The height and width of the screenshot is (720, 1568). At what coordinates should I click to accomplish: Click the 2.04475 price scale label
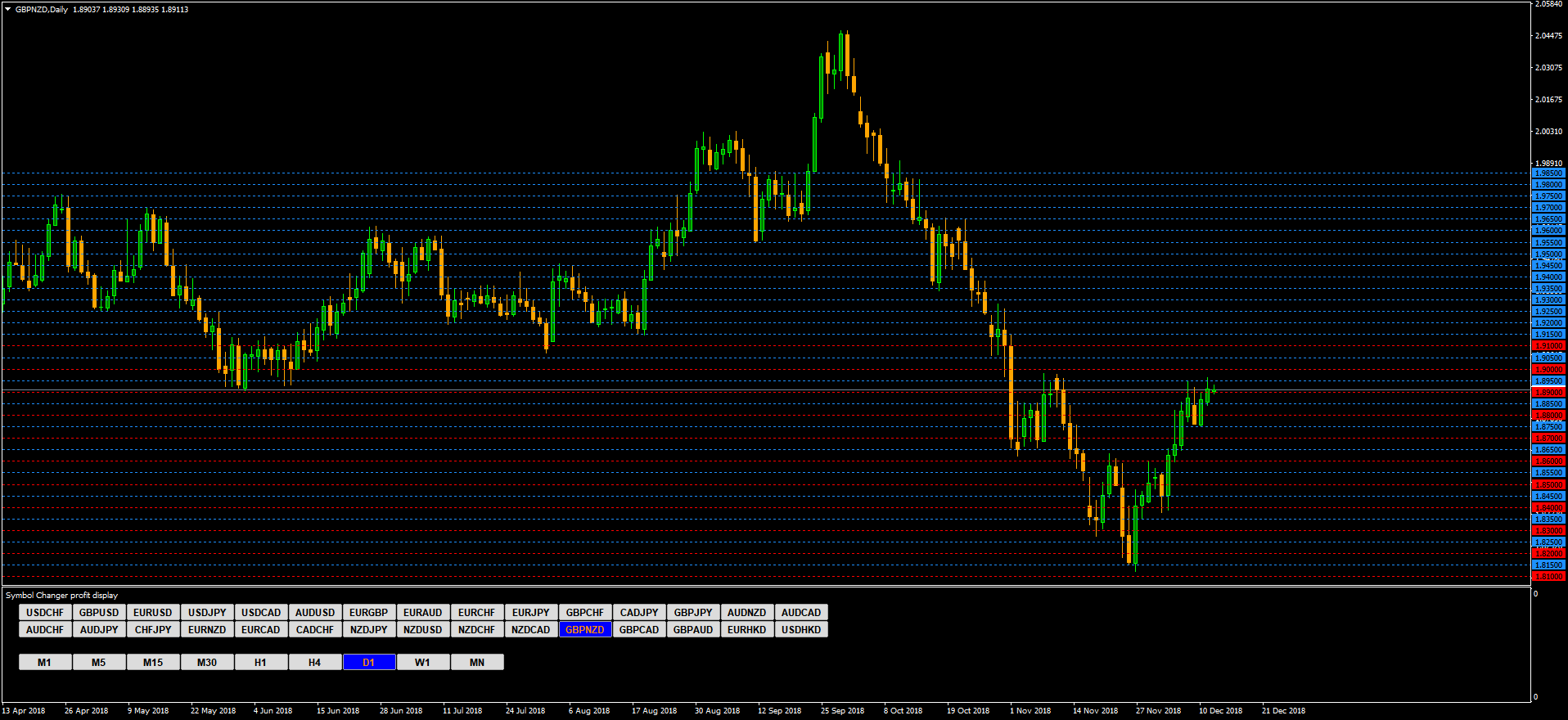[x=1548, y=36]
